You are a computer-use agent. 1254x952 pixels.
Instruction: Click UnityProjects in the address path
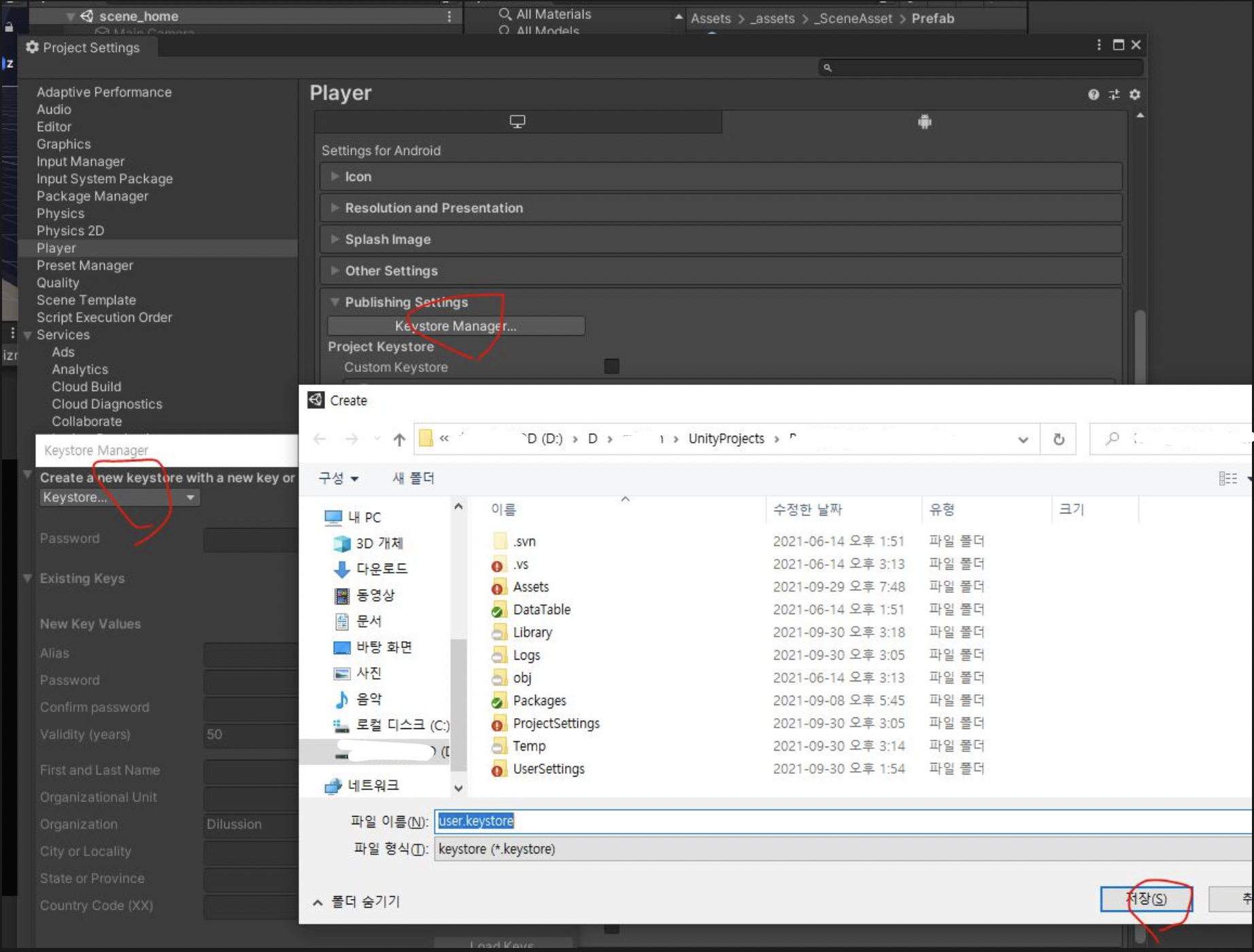726,439
